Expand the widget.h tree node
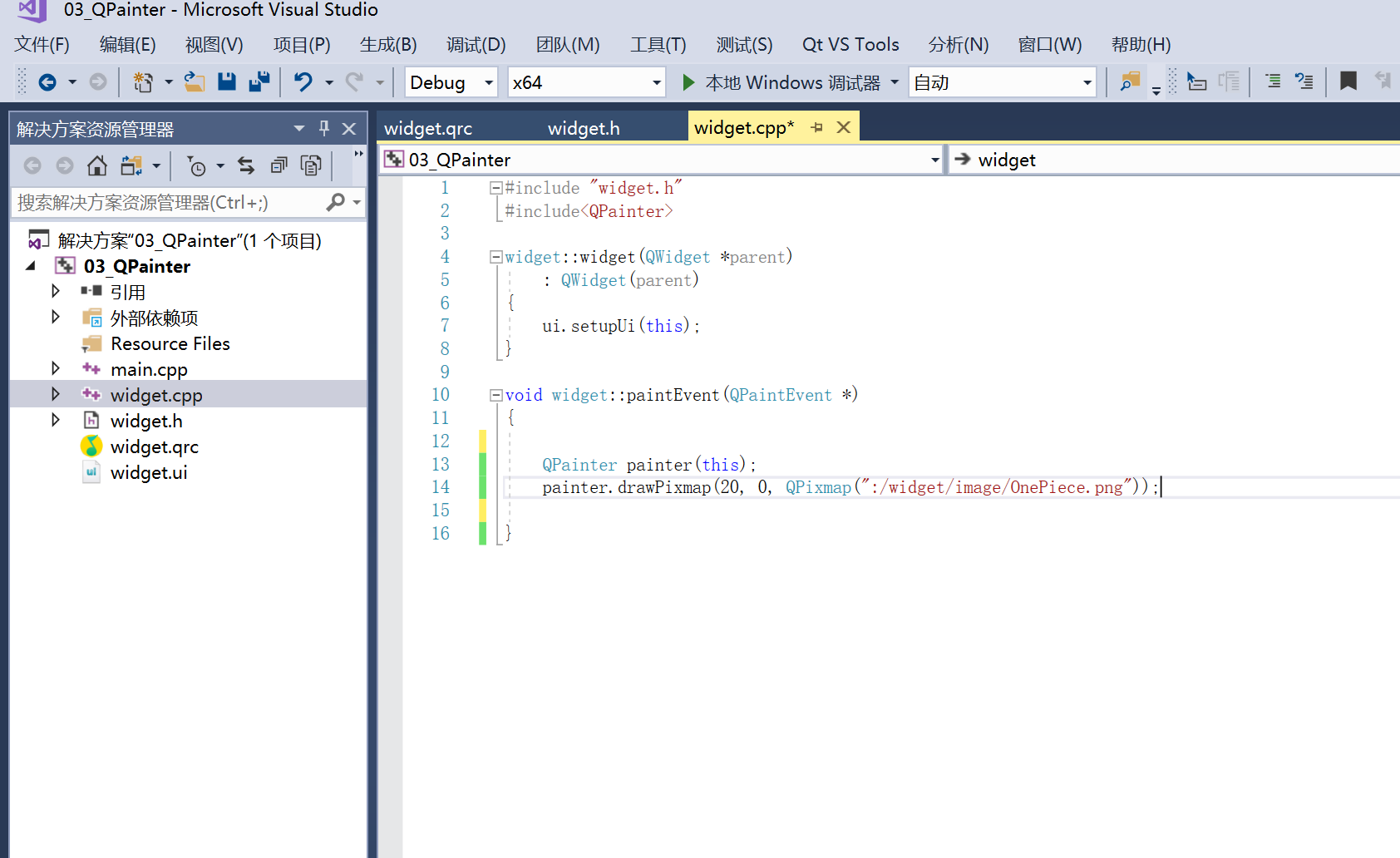The width and height of the screenshot is (1400, 858). point(55,420)
